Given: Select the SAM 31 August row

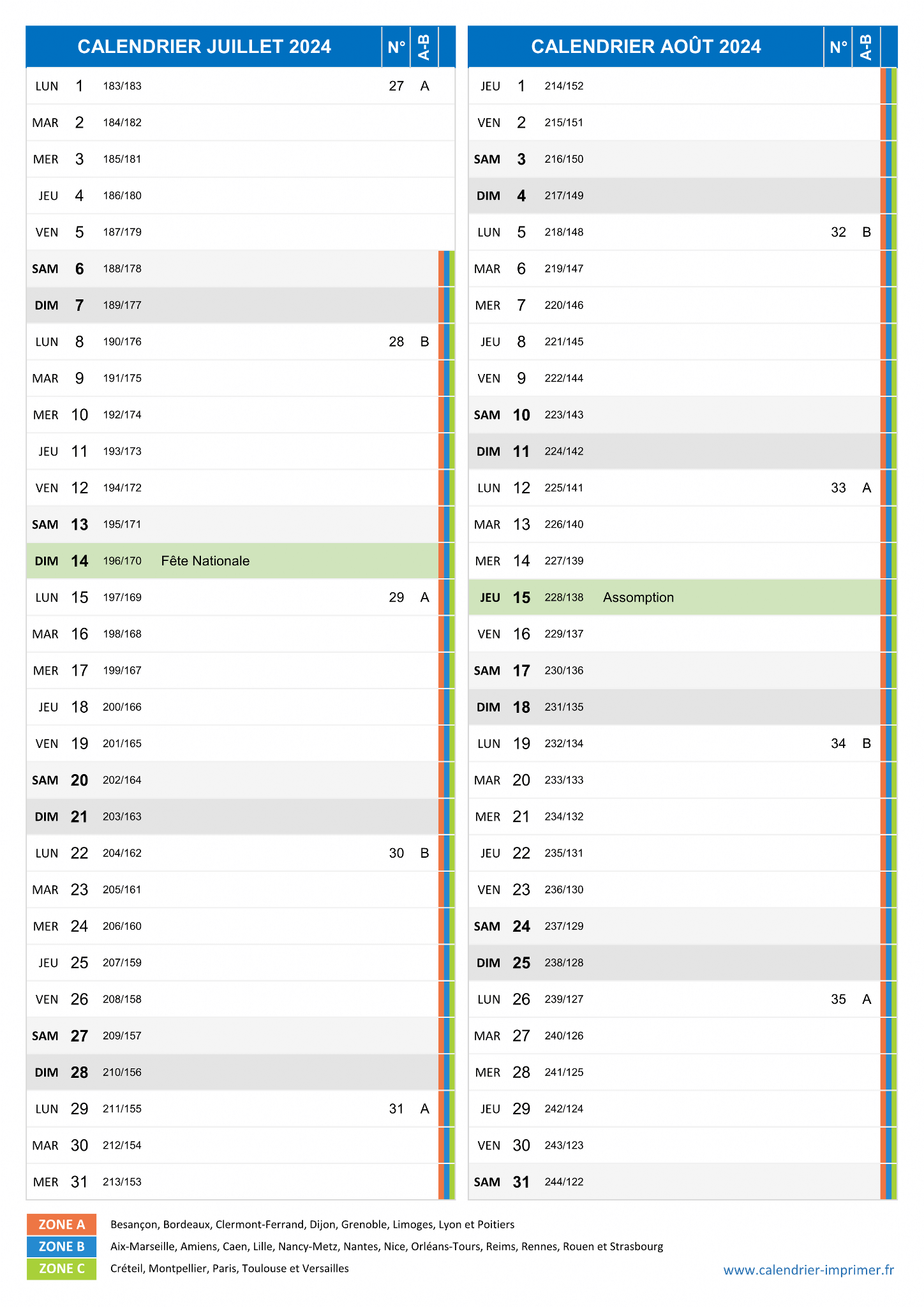Looking at the screenshot, I should (x=674, y=1182).
